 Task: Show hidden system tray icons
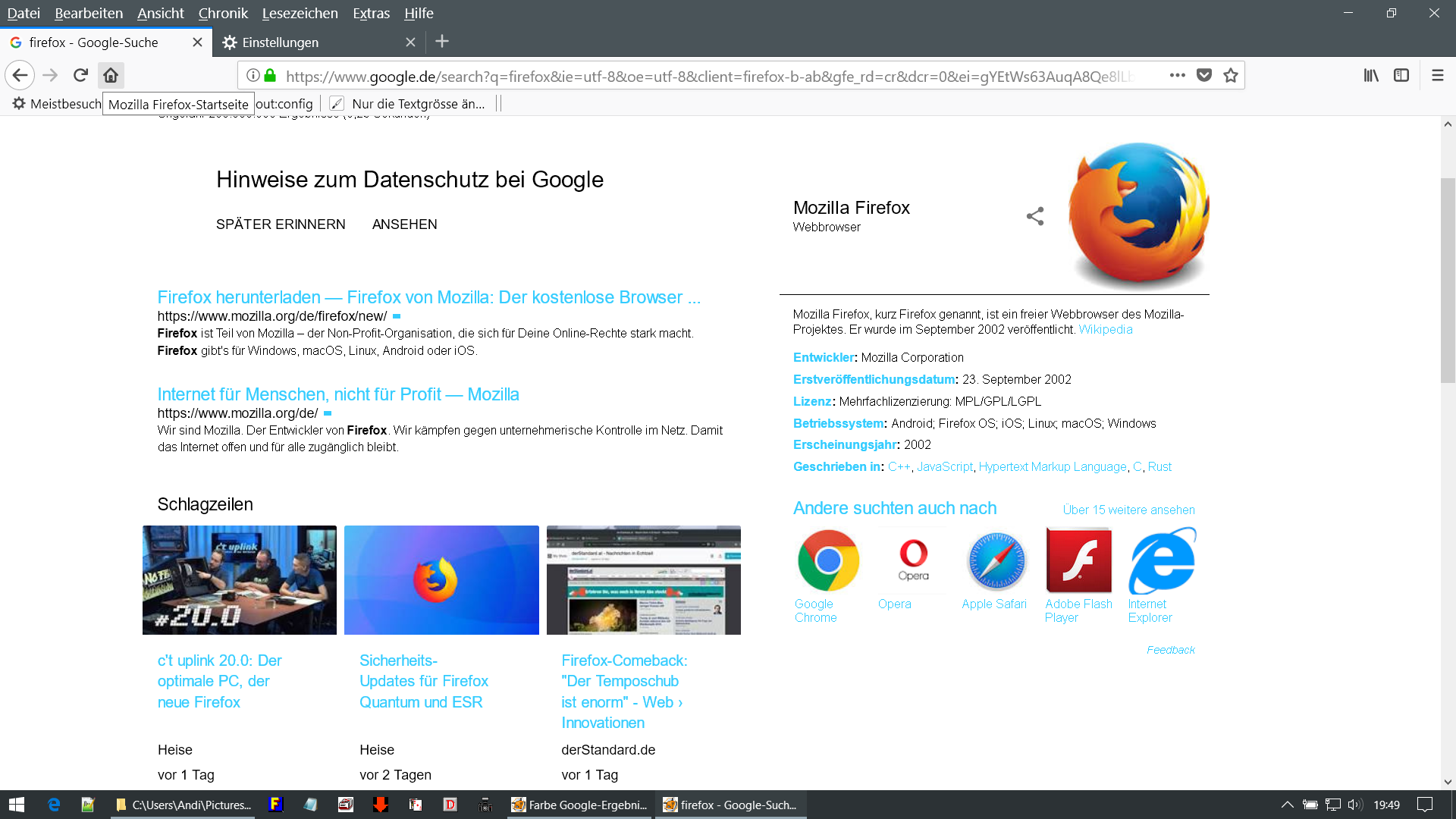pos(1287,805)
